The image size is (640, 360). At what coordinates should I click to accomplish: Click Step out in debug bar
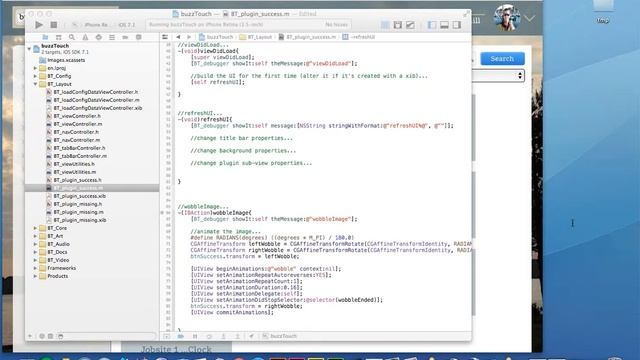[x=237, y=336]
